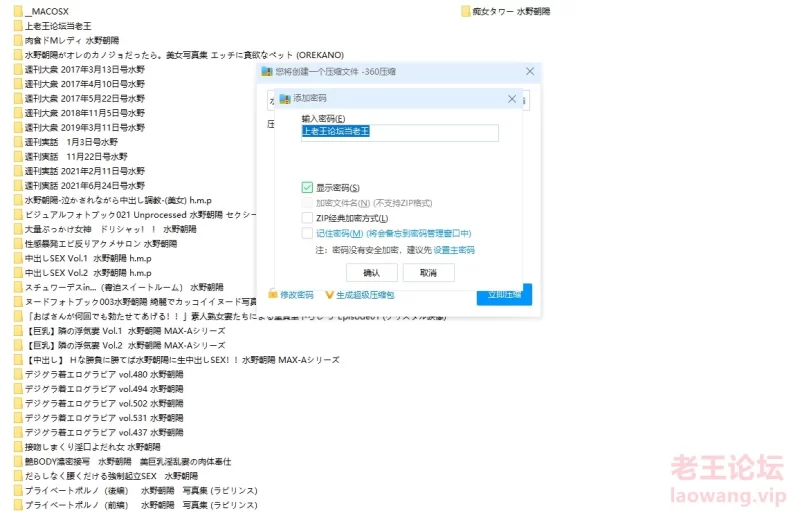The height and width of the screenshot is (513, 800).
Task: Select folder icon of the vol.494 row
Action: [x=18, y=389]
